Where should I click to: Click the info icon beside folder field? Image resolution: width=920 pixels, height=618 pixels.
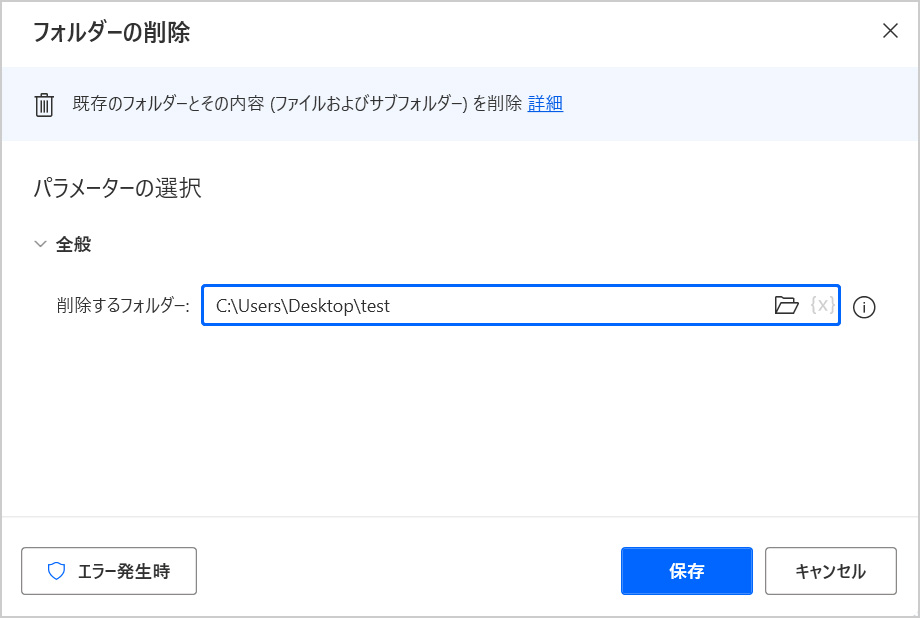[x=865, y=307]
